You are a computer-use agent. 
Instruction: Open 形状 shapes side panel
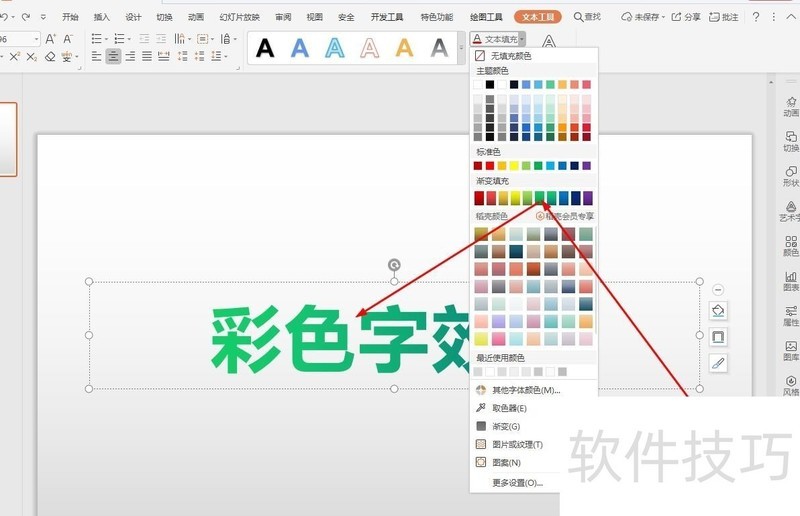tap(791, 177)
